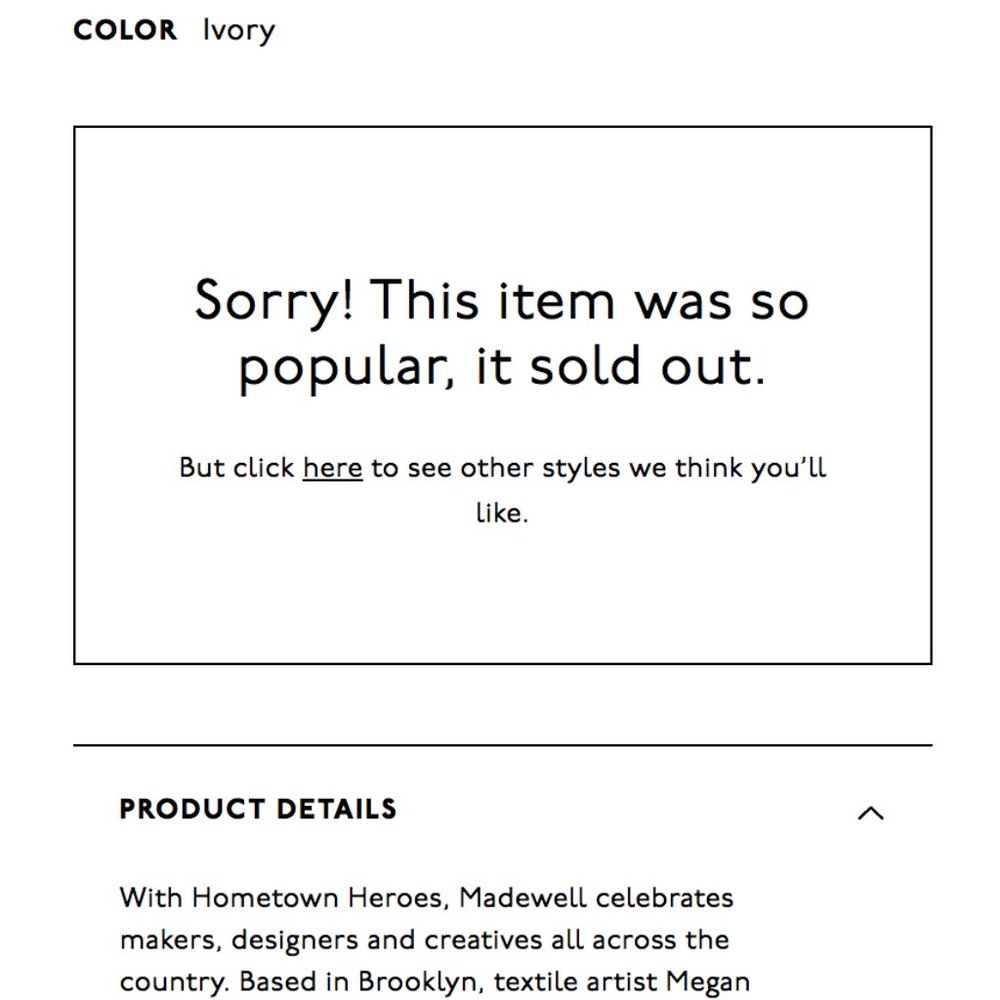Click the "popular, it sold out." headline line
Viewport: 1000px width, 1000px height.
click(502, 367)
